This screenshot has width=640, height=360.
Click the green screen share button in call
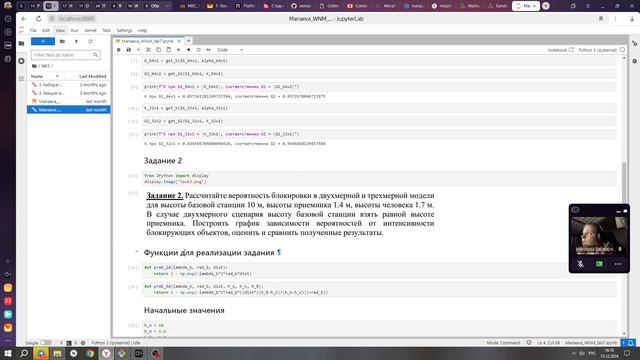point(599,264)
